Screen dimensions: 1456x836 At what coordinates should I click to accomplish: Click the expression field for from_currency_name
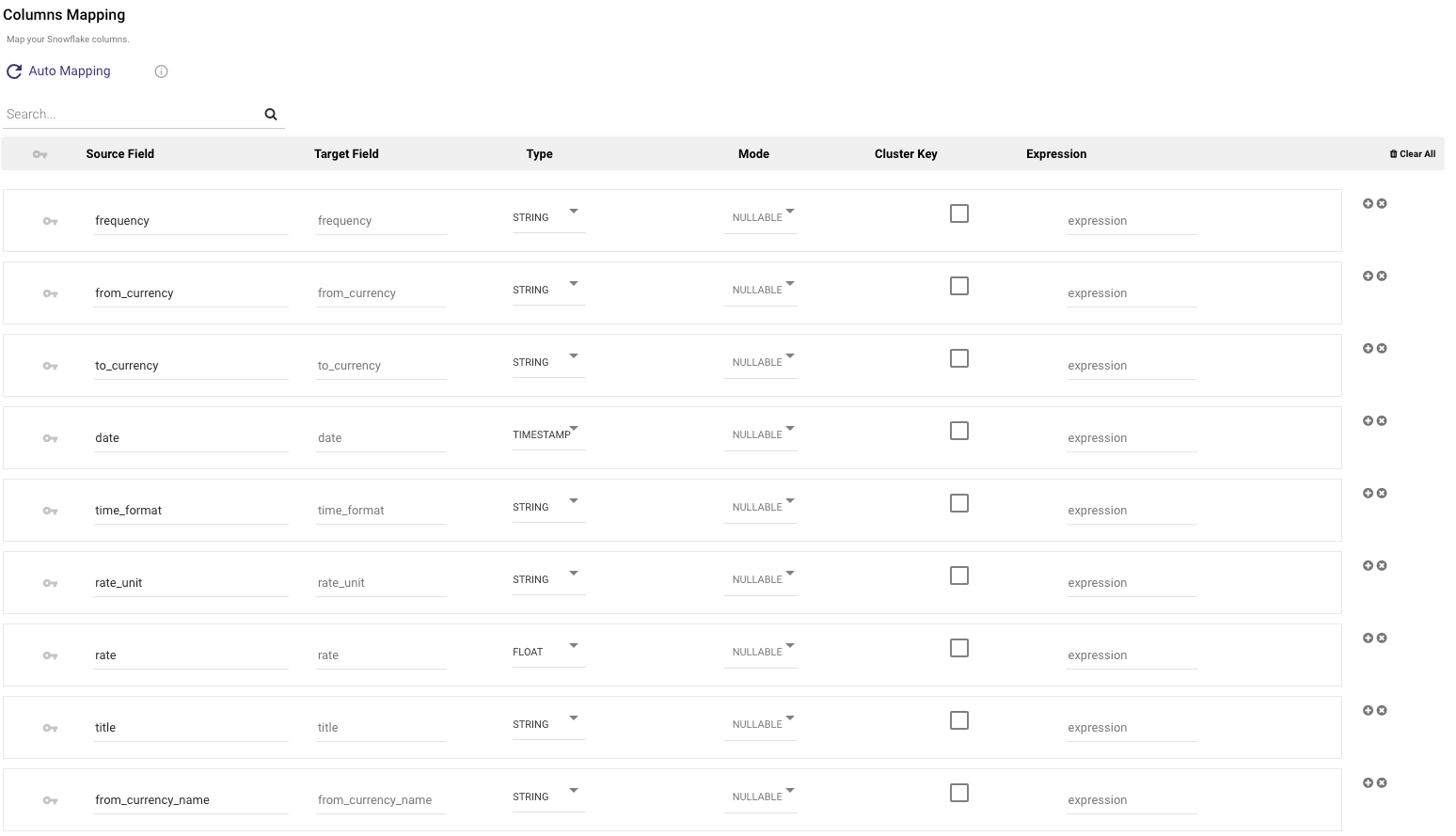[x=1131, y=800]
